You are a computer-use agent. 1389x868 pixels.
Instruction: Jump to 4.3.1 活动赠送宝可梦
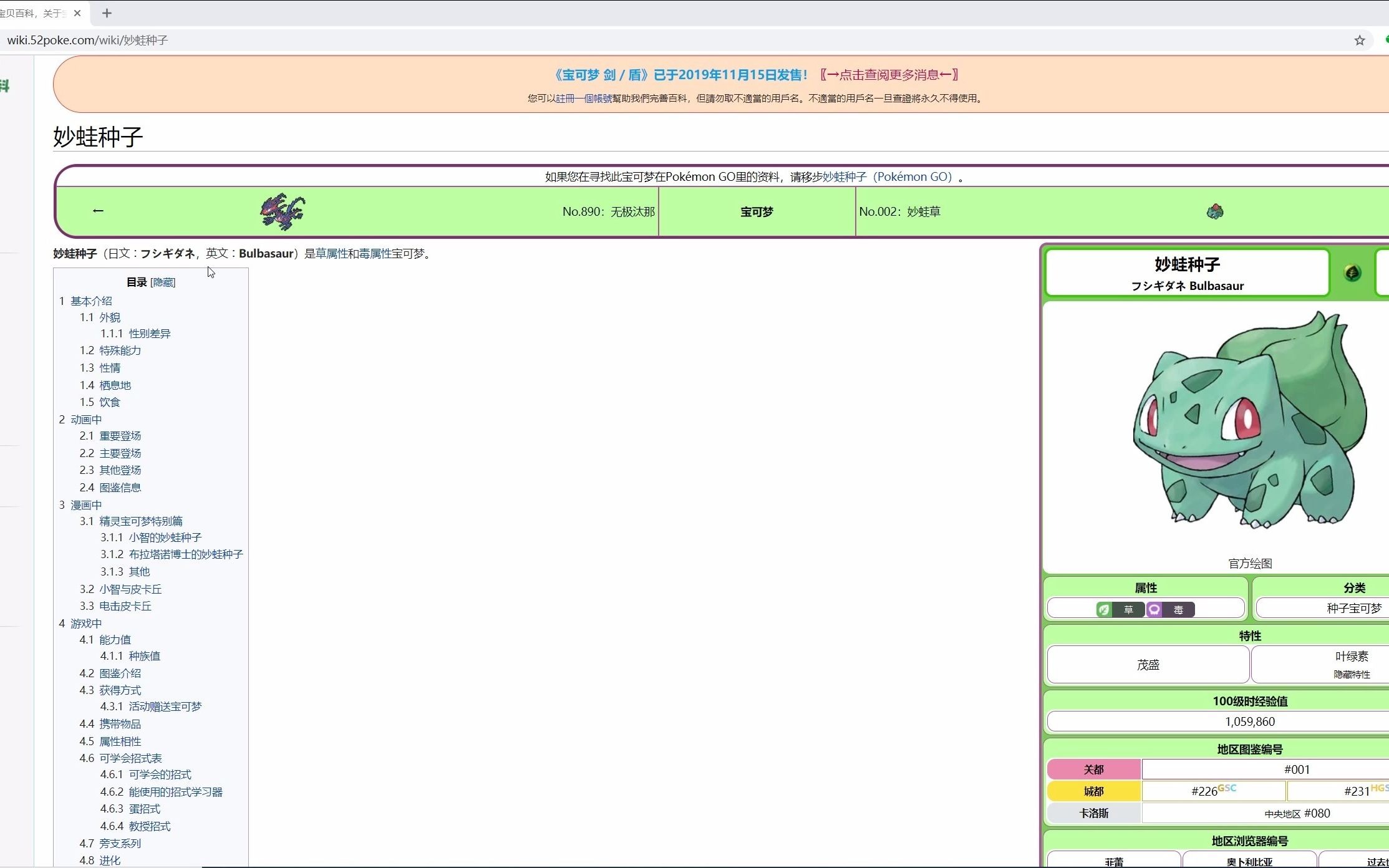pyautogui.click(x=165, y=706)
